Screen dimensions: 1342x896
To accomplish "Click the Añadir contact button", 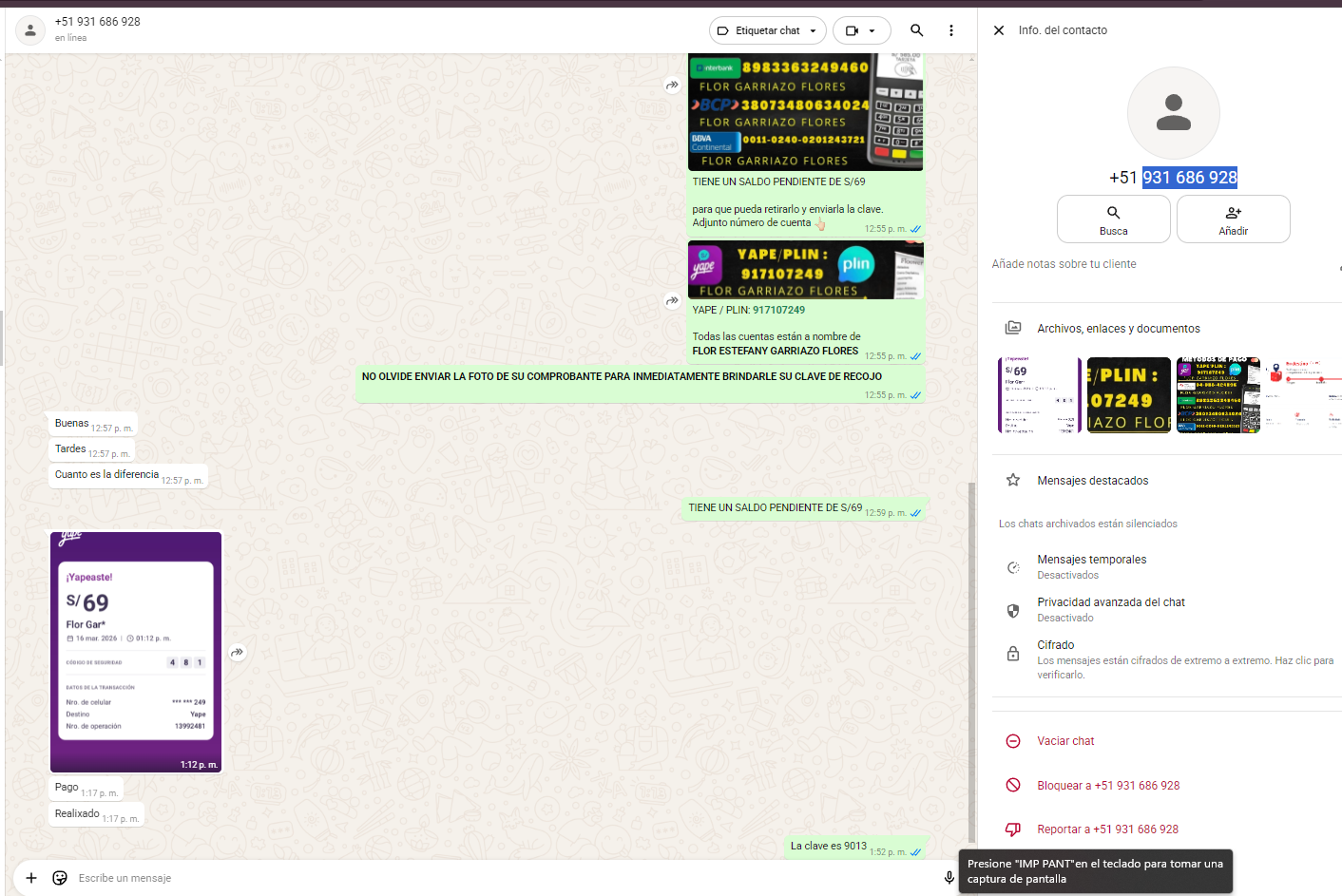I will [x=1233, y=219].
